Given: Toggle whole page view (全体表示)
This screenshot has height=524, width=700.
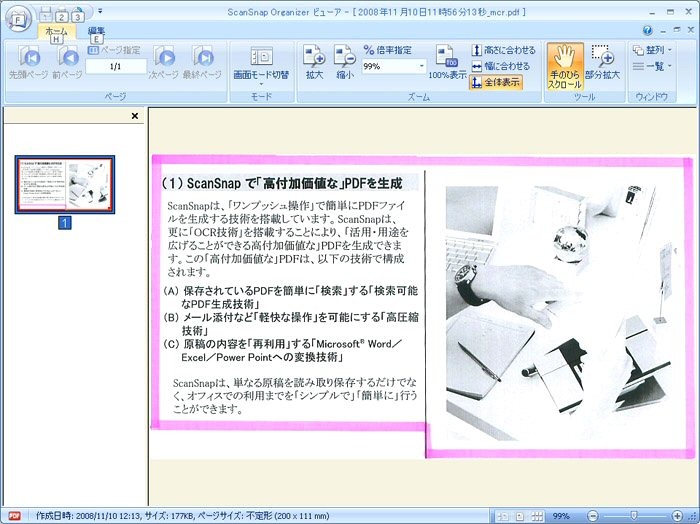Looking at the screenshot, I should point(496,82).
